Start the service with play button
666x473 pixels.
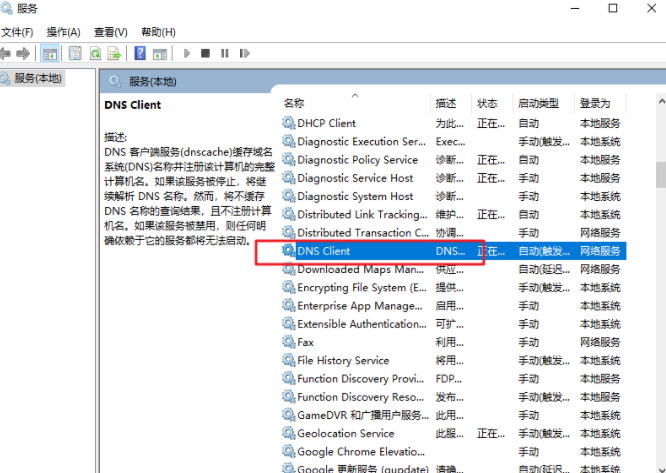pos(186,53)
